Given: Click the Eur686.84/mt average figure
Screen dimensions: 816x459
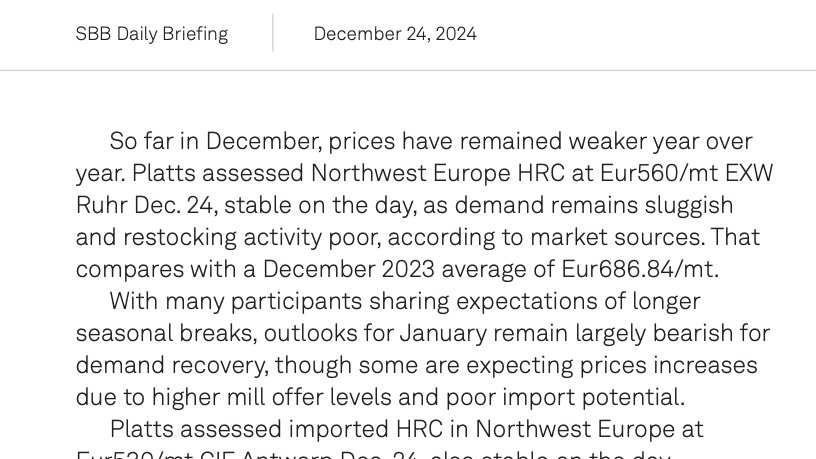Looking at the screenshot, I should click(x=640, y=269).
